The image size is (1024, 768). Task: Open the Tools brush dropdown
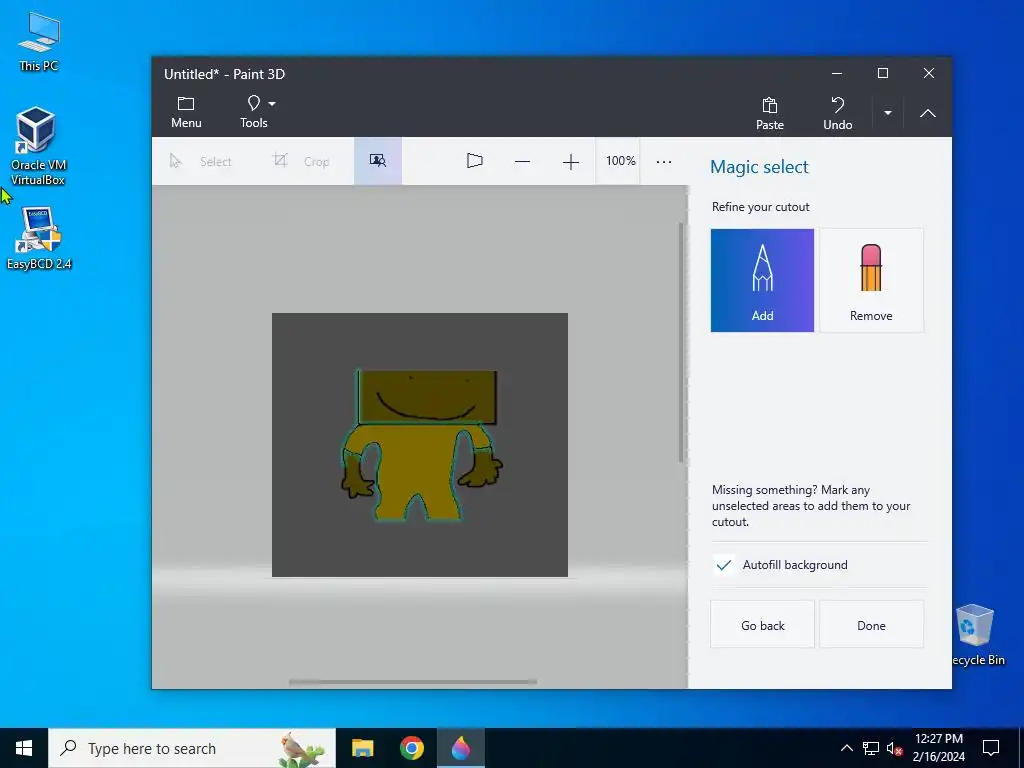coord(260,112)
